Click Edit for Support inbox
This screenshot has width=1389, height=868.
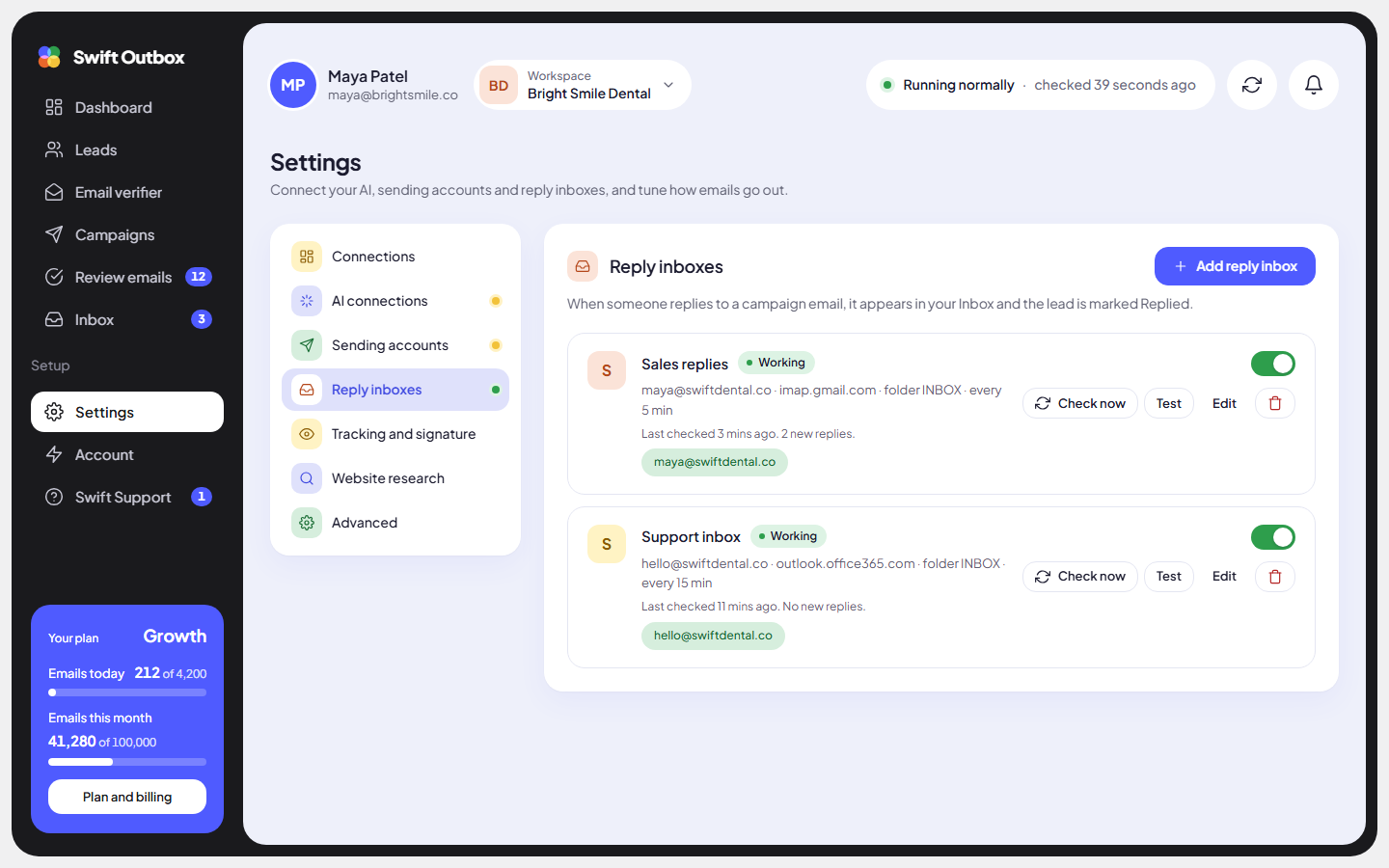point(1224,577)
